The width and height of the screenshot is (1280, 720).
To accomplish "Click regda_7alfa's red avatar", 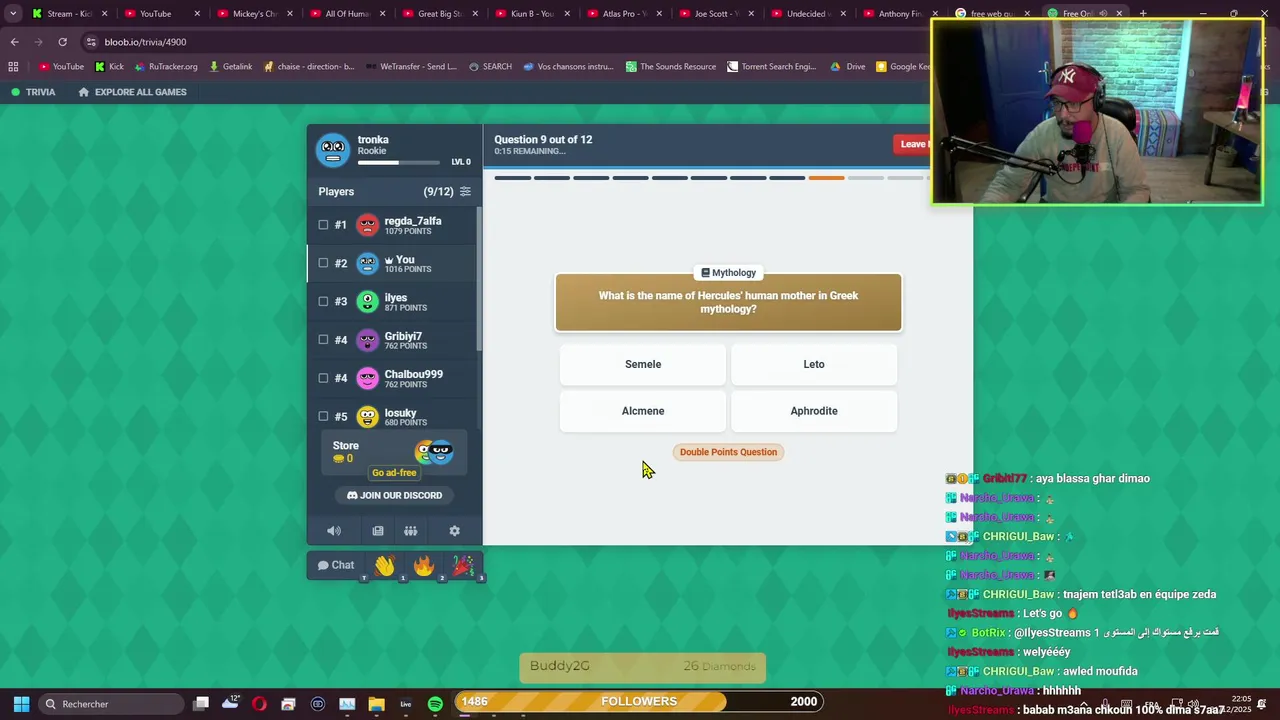I will [x=368, y=225].
